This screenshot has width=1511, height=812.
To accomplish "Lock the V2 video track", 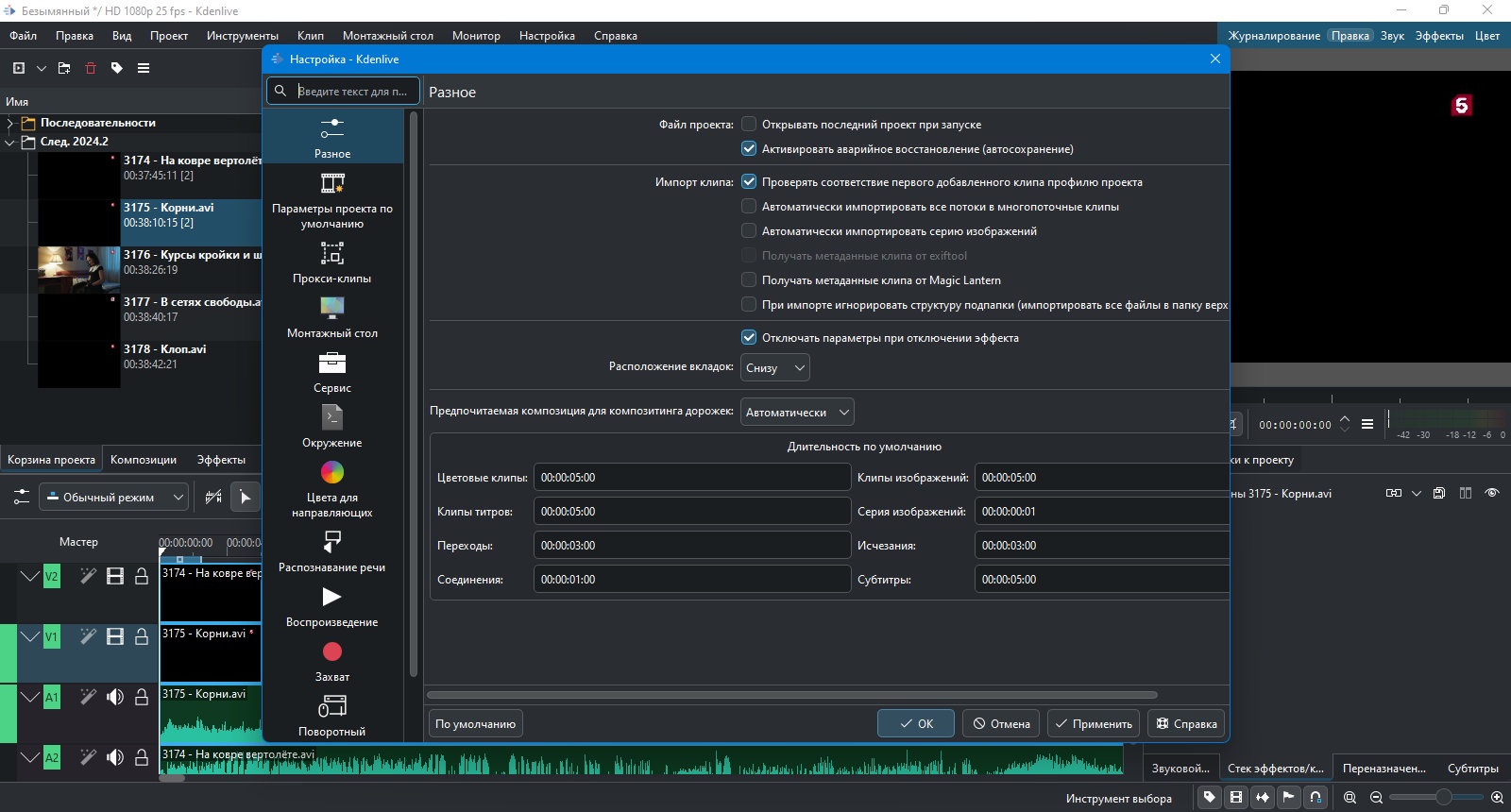I will coord(142,576).
